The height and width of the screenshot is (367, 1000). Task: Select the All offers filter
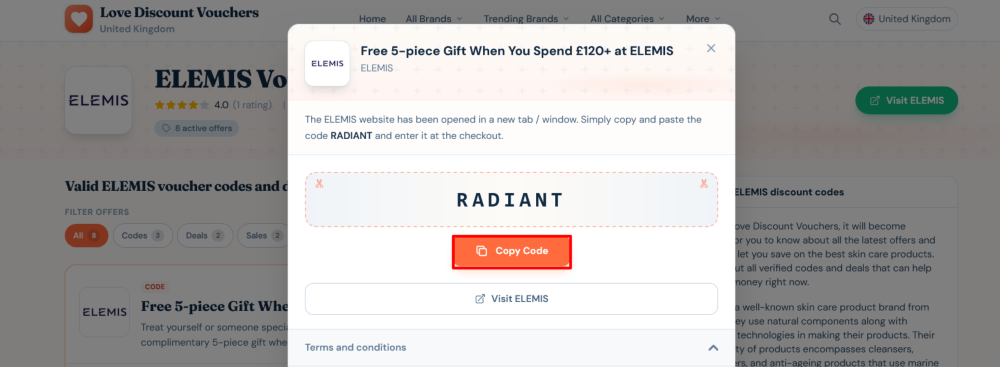point(86,236)
